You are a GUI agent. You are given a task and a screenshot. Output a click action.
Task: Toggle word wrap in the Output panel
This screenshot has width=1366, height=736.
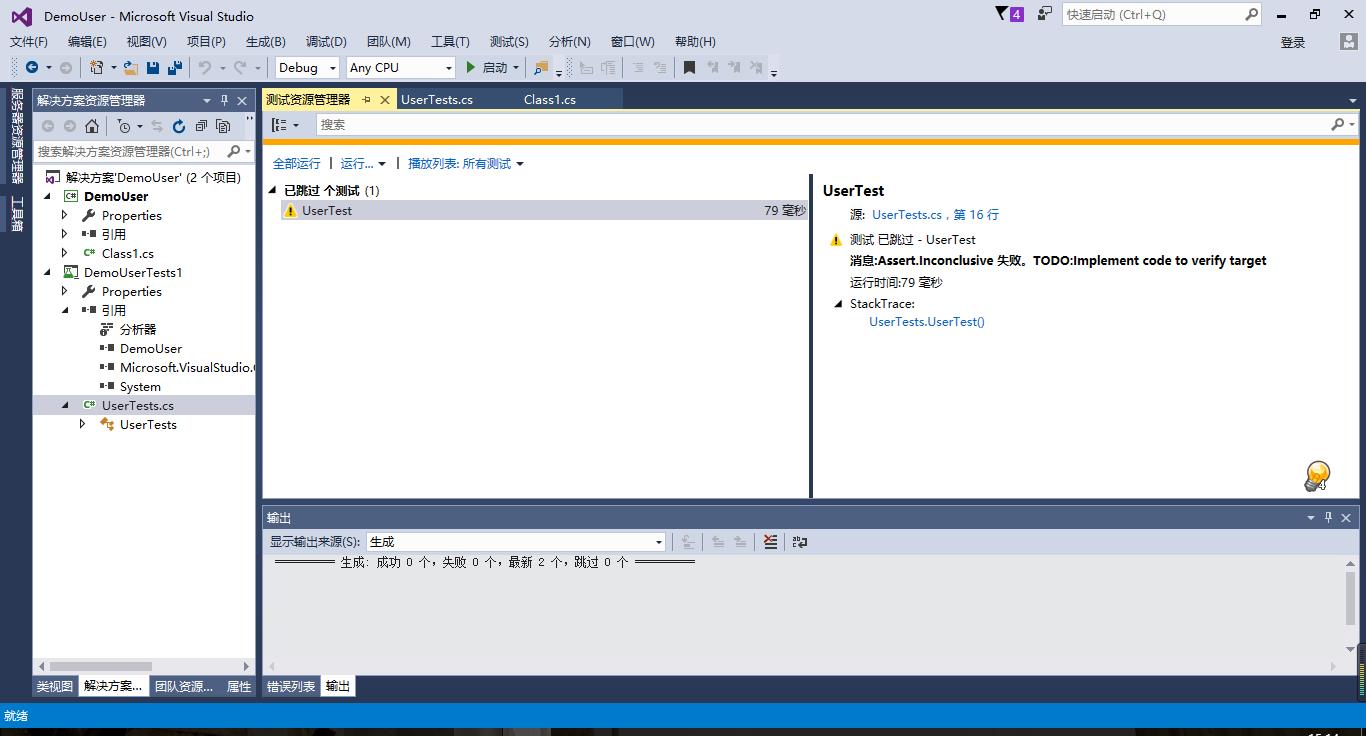[x=799, y=542]
